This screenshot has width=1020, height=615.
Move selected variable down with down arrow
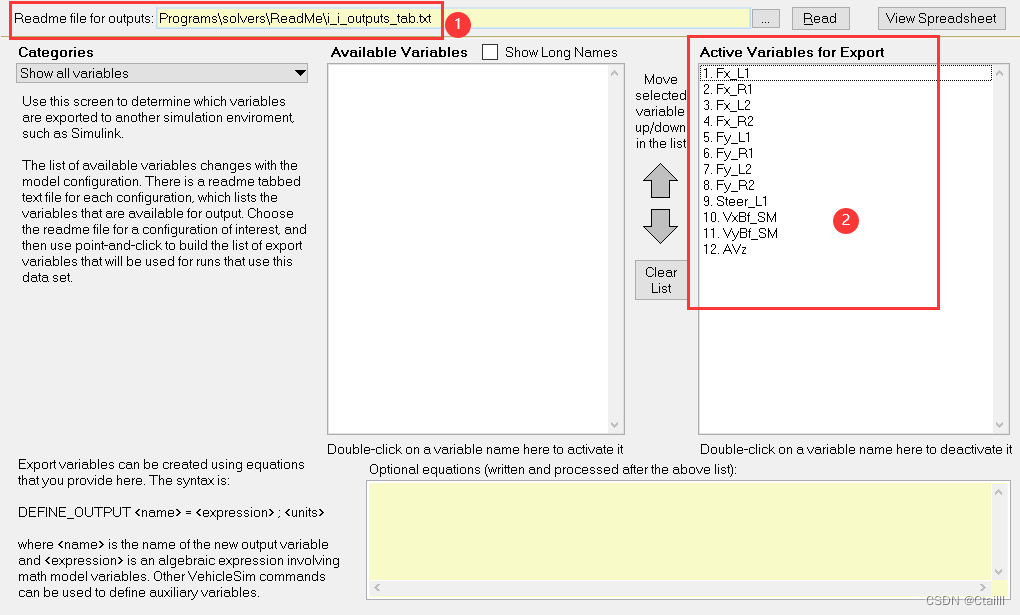pyautogui.click(x=660, y=226)
